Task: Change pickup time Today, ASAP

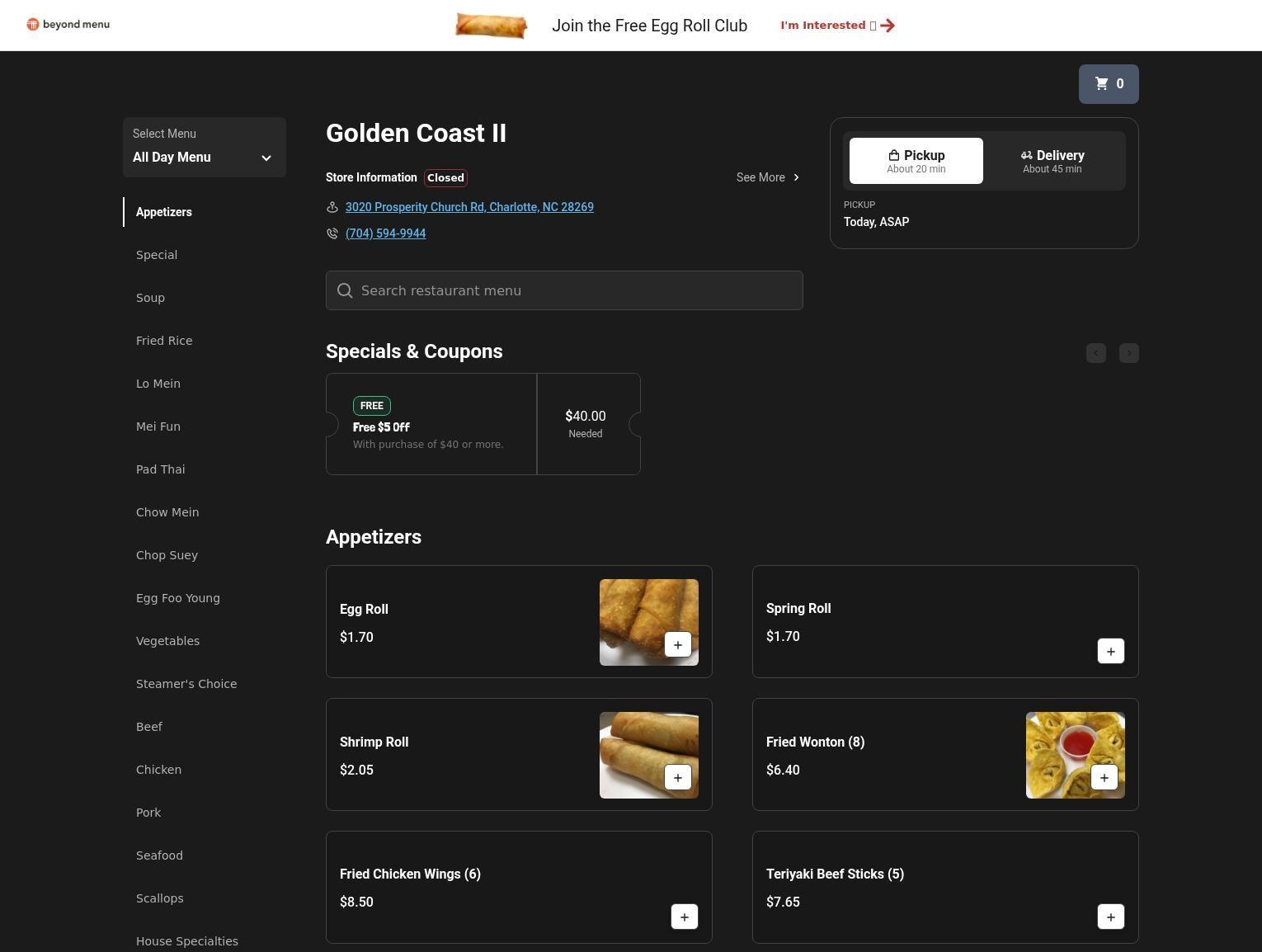Action: [876, 222]
